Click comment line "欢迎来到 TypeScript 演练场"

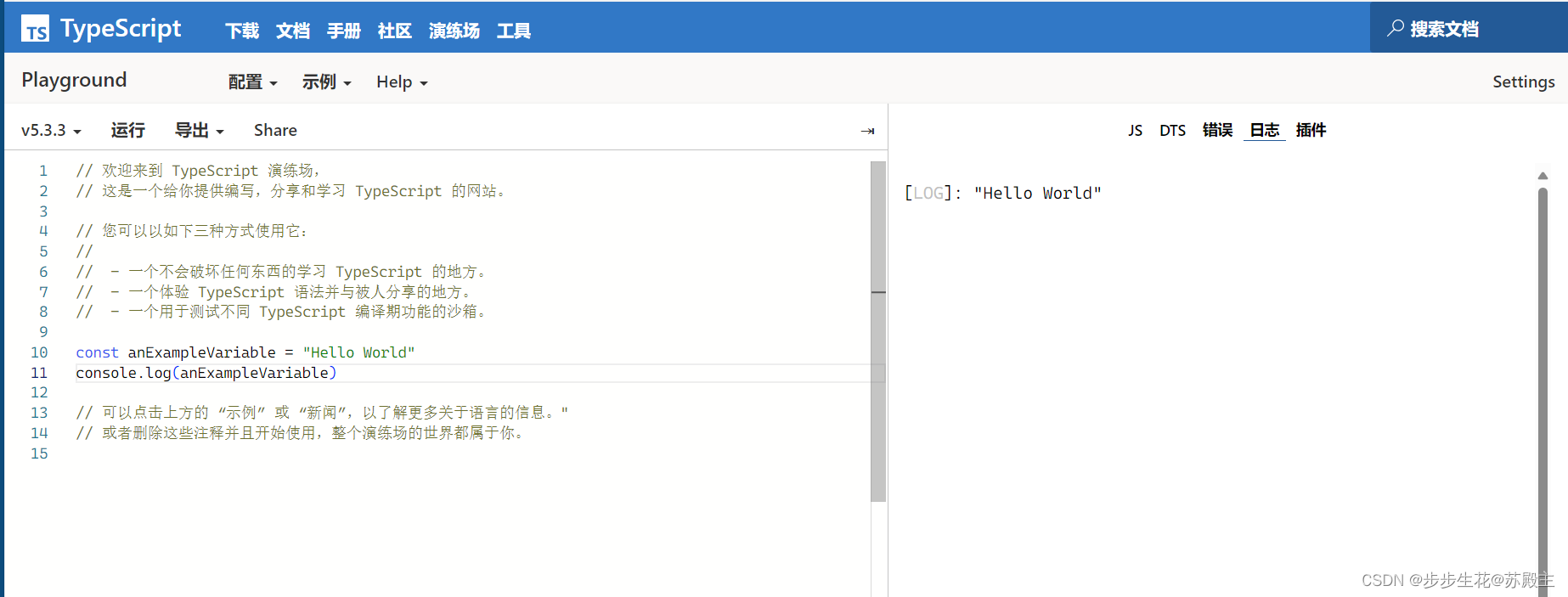[198, 171]
